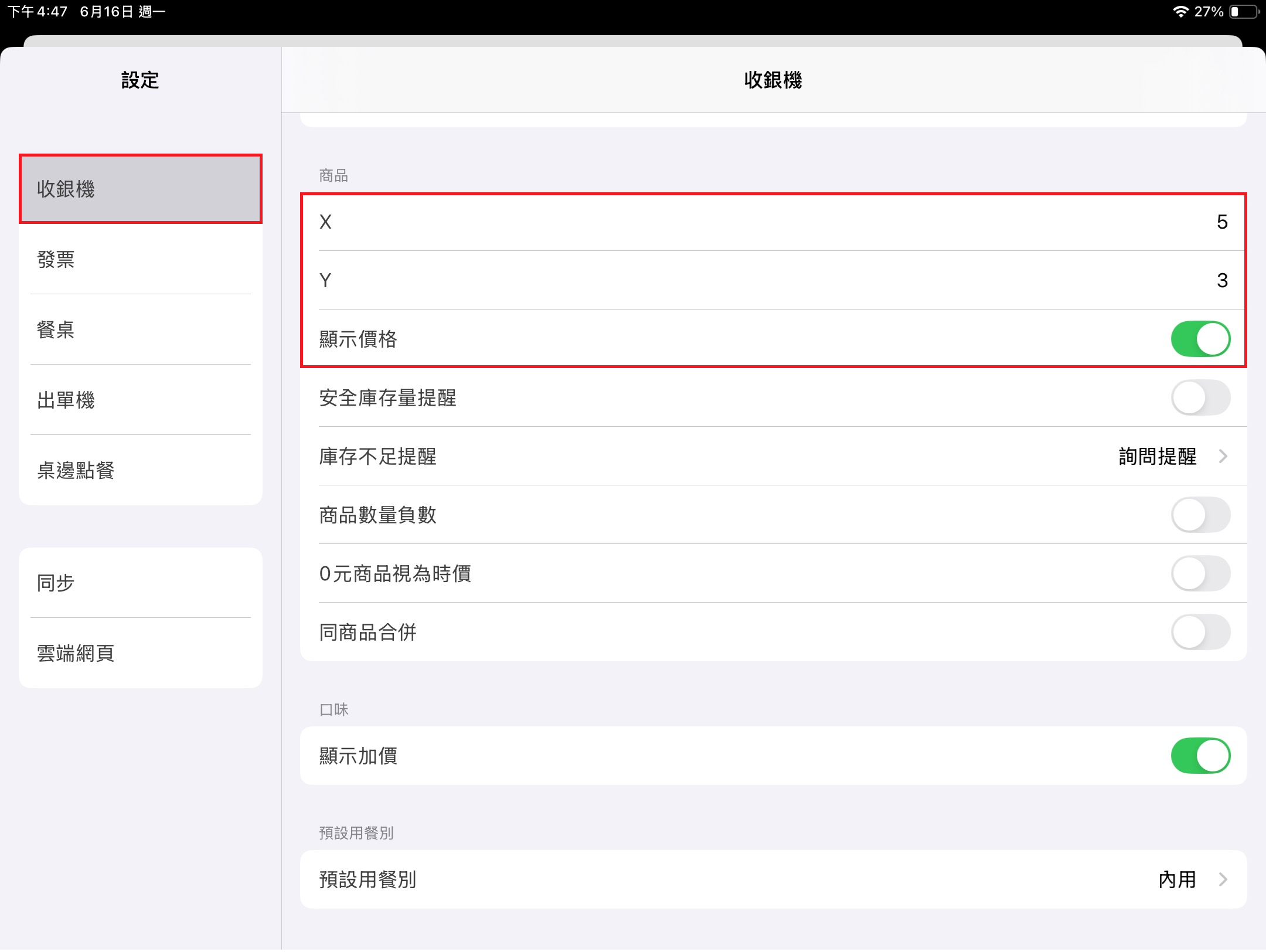
Task: Open 預設用餐別 selection row
Action: [772, 879]
